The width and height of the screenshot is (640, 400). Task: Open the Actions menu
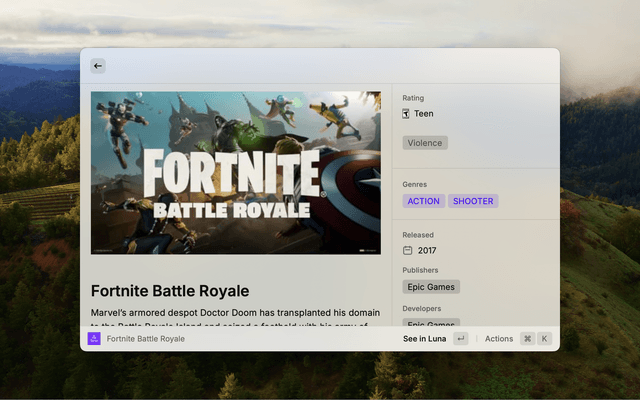pyautogui.click(x=498, y=339)
